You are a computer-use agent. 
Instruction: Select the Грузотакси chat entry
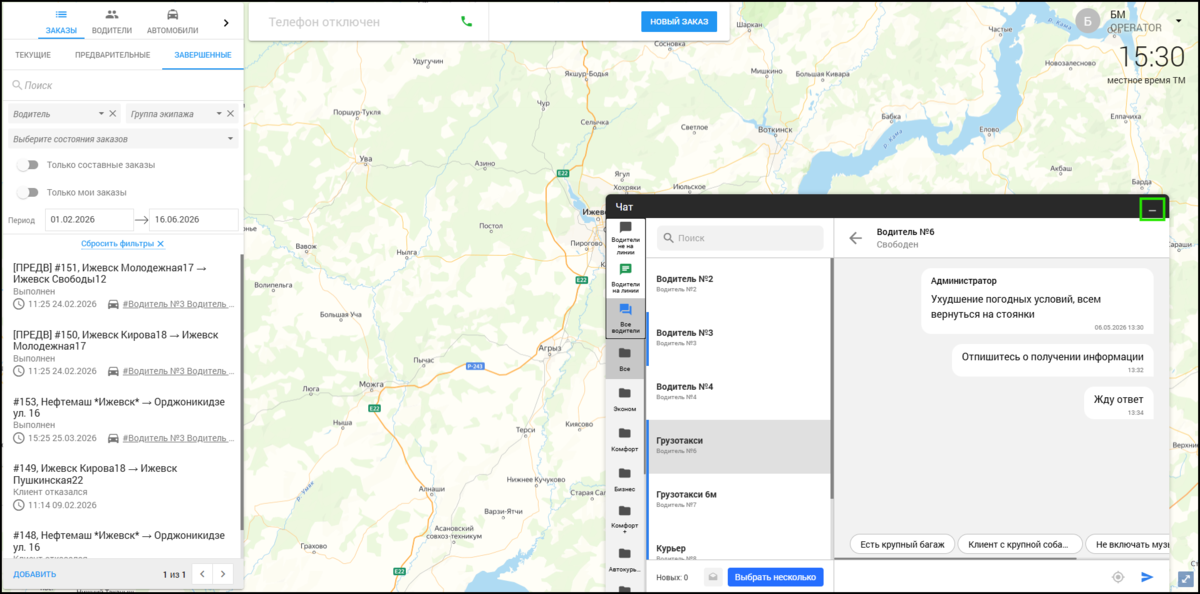tap(738, 446)
